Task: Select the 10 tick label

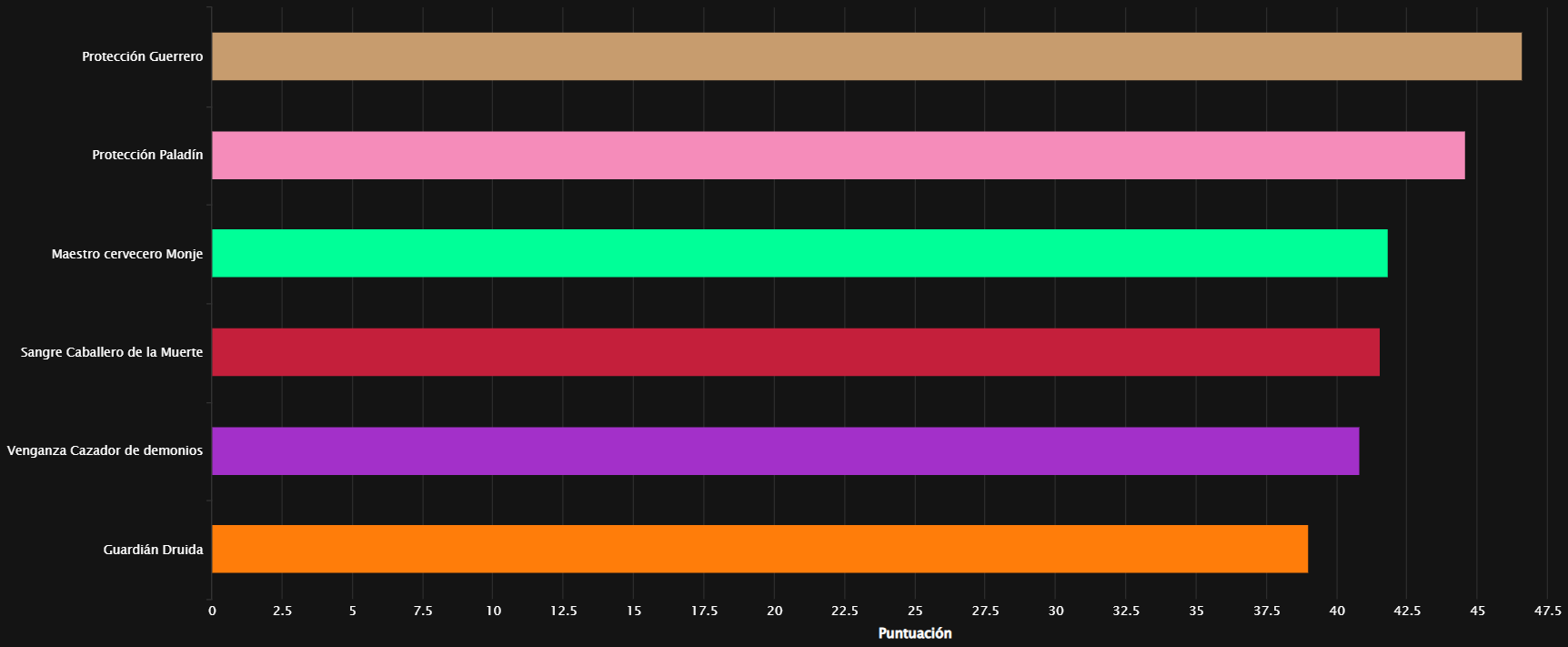Action: [493, 611]
